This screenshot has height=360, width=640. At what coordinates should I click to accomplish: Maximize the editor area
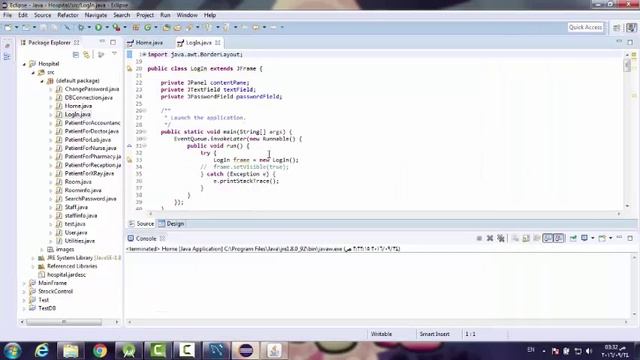[630, 42]
